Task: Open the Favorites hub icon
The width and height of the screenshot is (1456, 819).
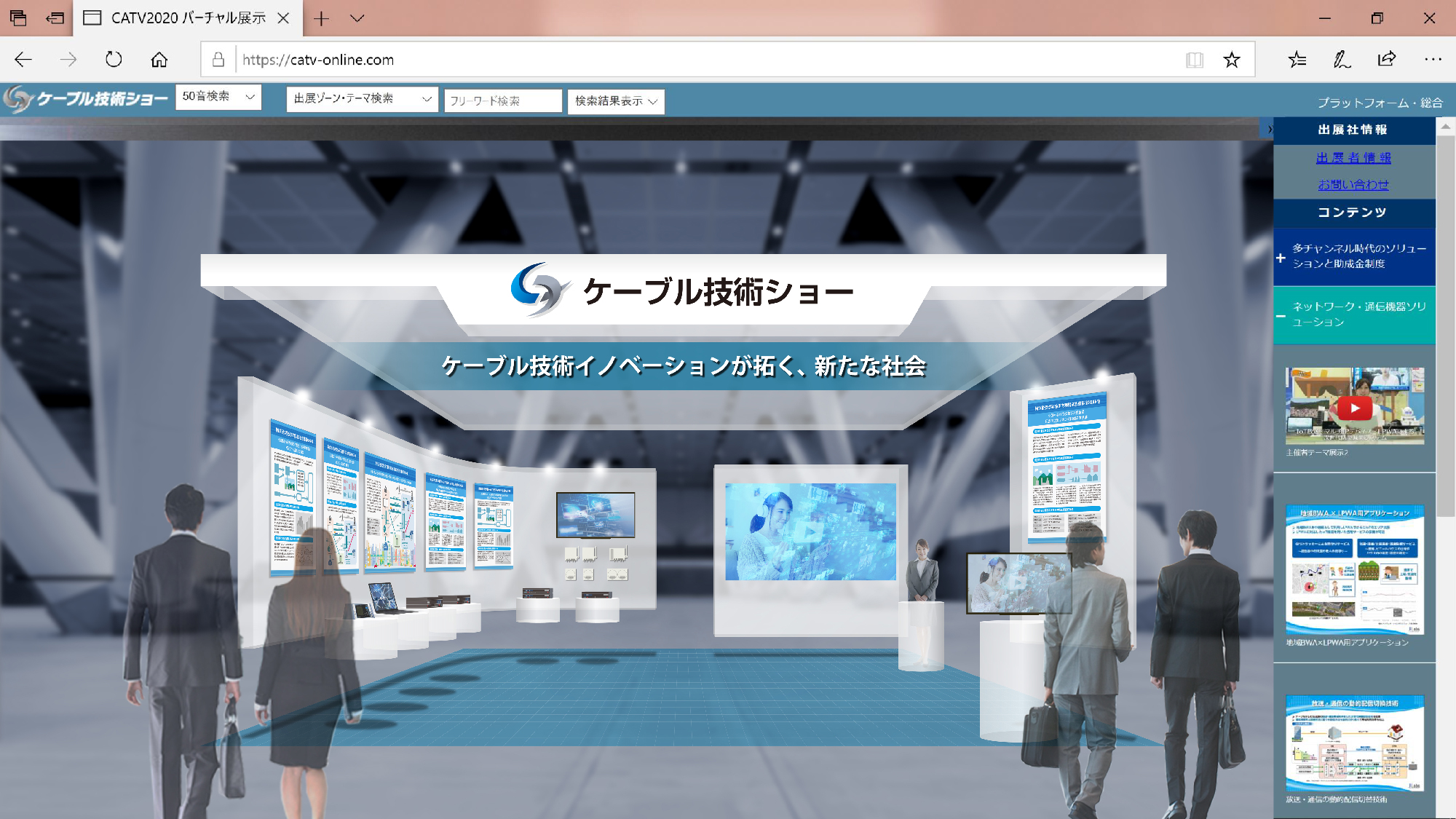Action: pyautogui.click(x=1297, y=60)
